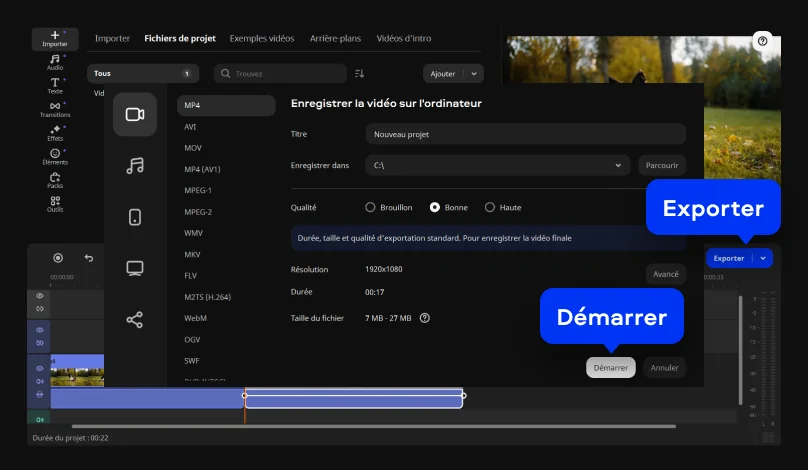This screenshot has width=808, height=470.
Task: Select Bonne quality radio button
Action: [435, 207]
